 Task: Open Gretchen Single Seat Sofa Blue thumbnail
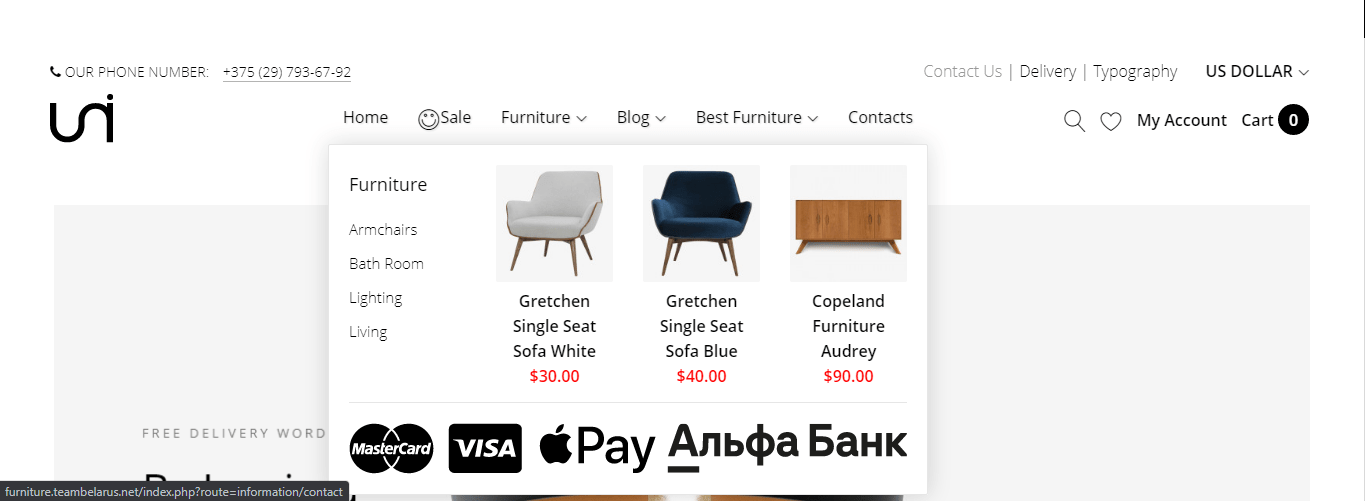701,223
